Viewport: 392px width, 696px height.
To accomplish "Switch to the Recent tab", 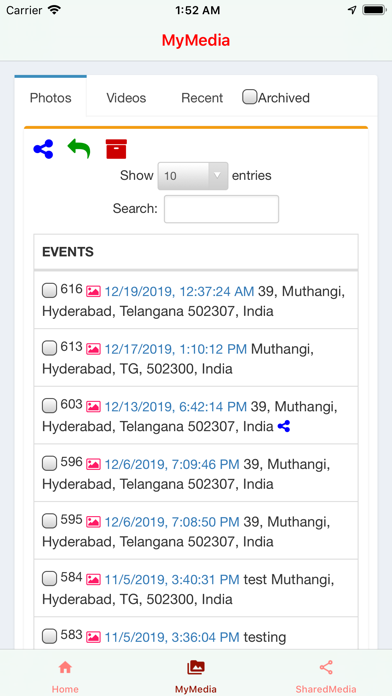I will [x=202, y=98].
